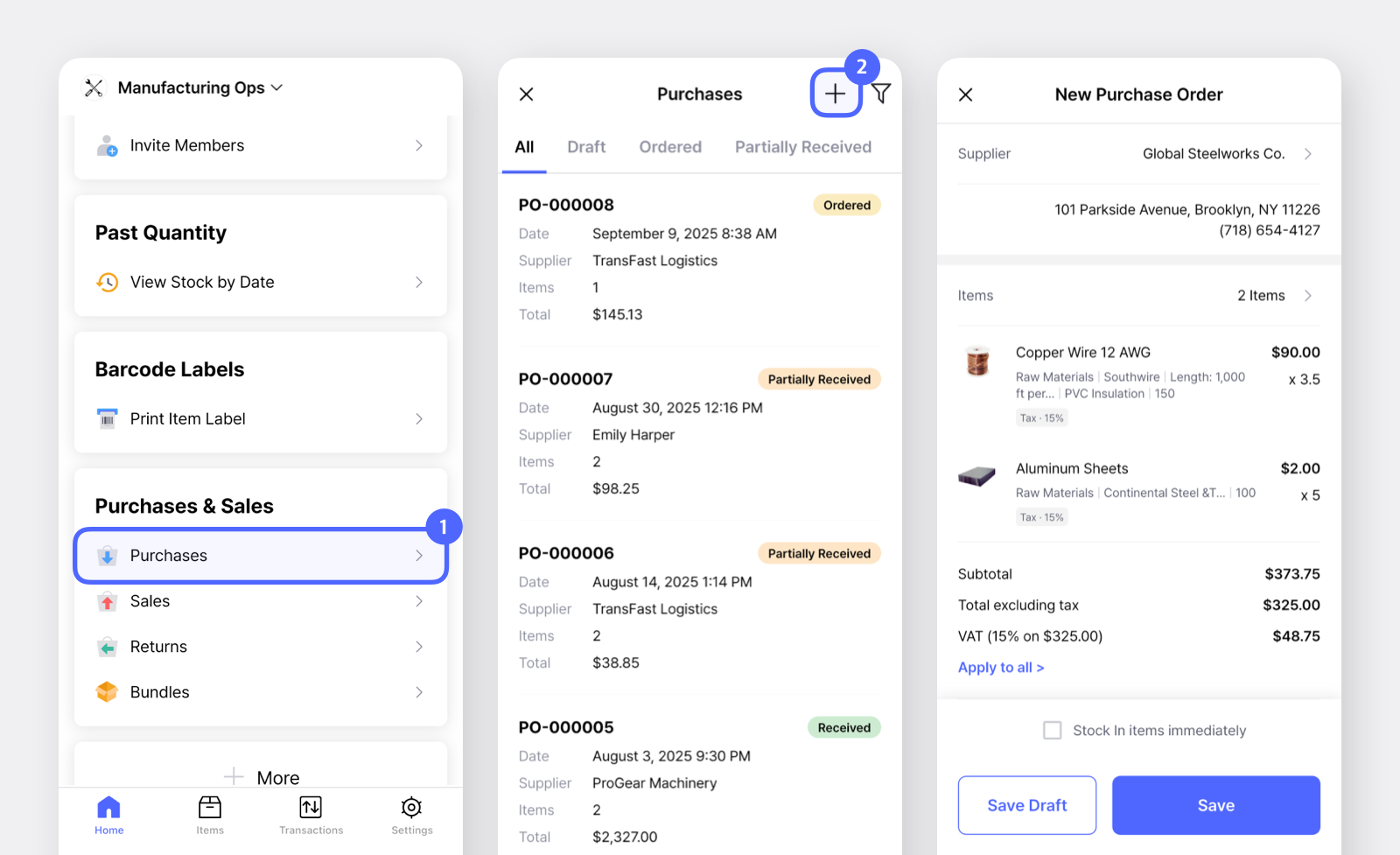Screen dimensions: 1400x855
Task: Click the Apply to all link
Action: click(x=1000, y=667)
